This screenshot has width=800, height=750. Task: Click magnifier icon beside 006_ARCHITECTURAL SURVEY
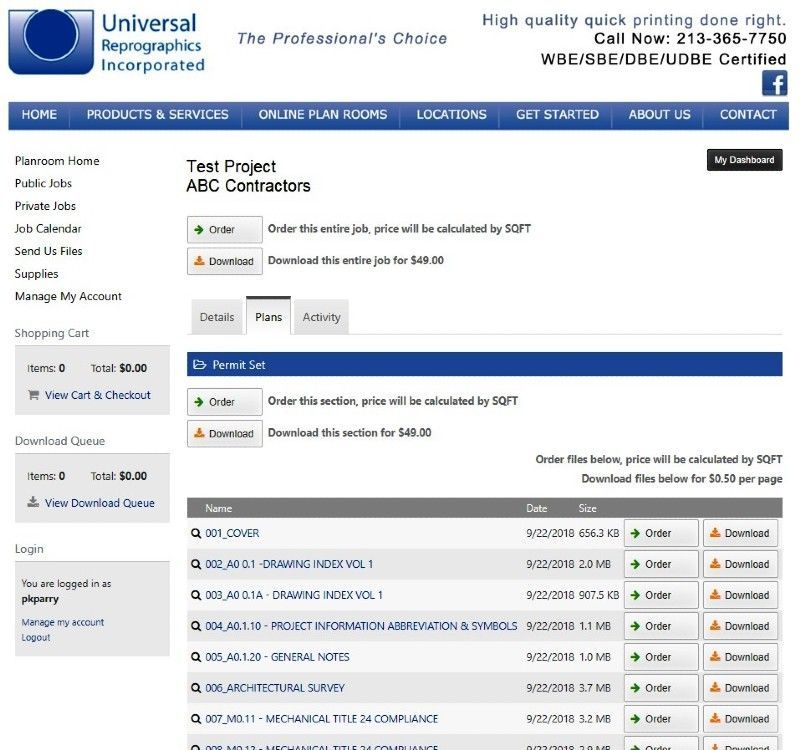[x=196, y=689]
